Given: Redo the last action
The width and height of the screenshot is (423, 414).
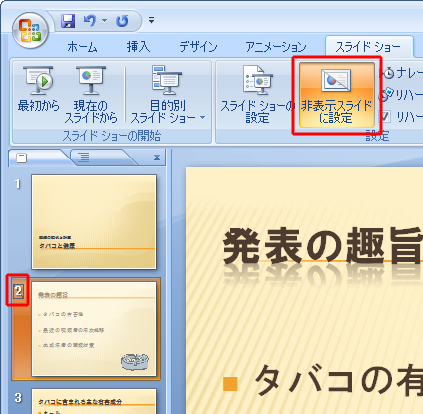Looking at the screenshot, I should (x=122, y=21).
